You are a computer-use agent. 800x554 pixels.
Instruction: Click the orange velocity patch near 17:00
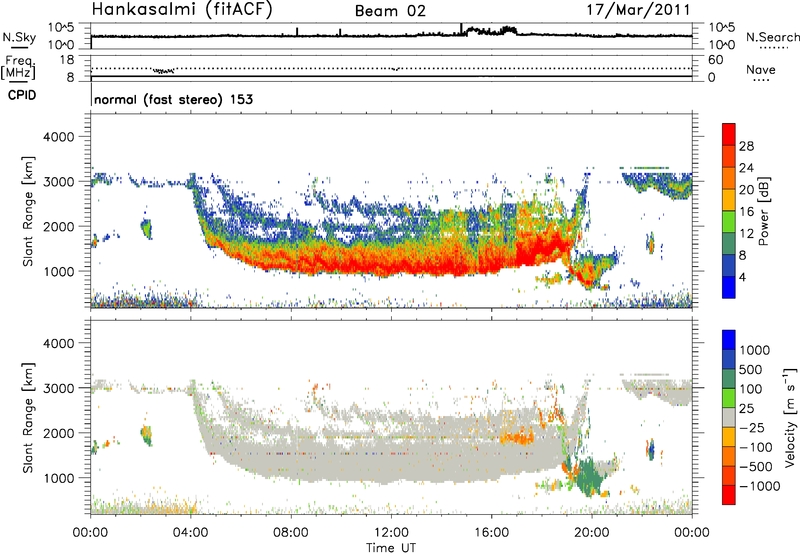pyautogui.click(x=517, y=438)
